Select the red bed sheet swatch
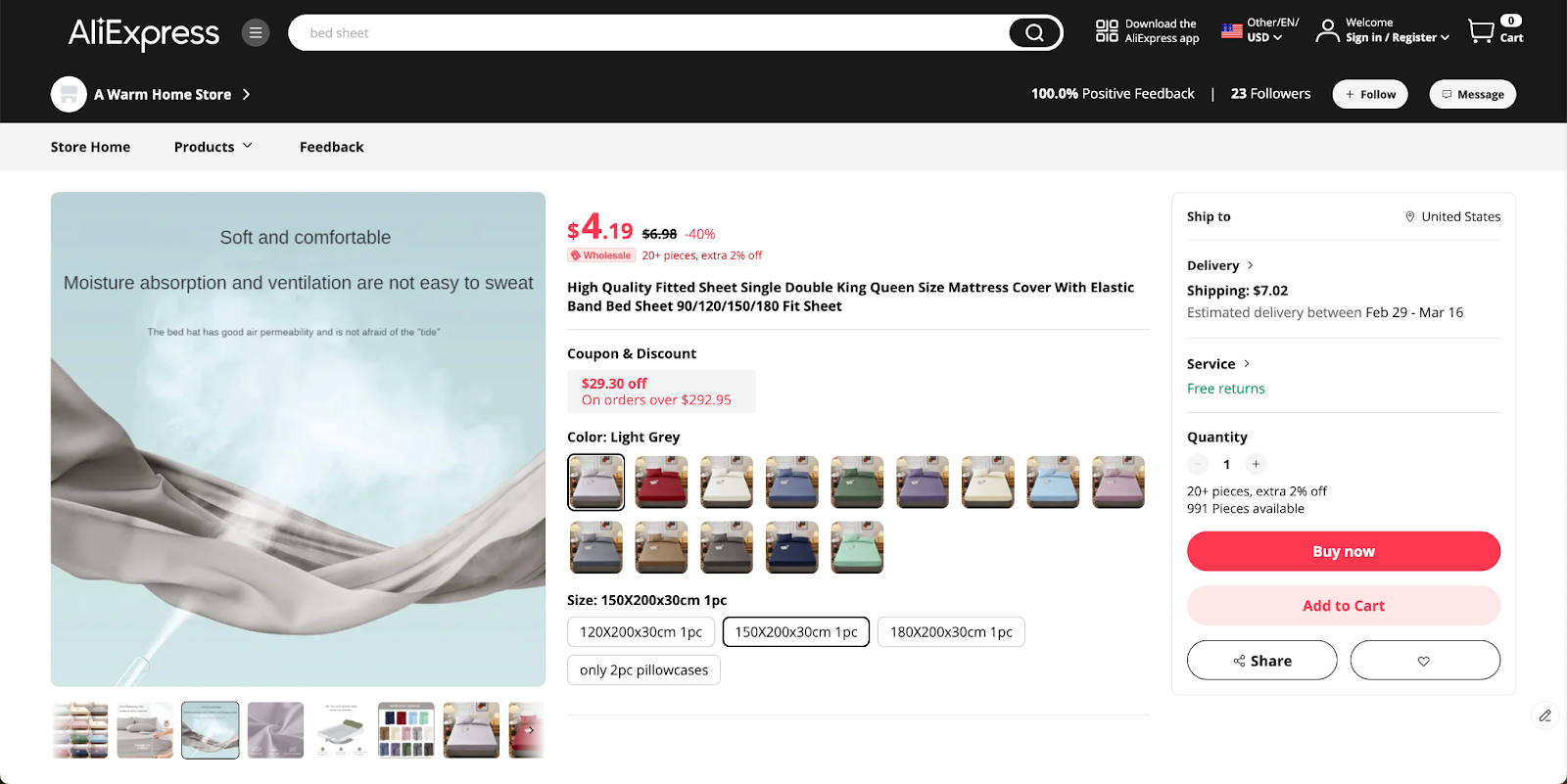The width and height of the screenshot is (1567, 784). [x=661, y=482]
